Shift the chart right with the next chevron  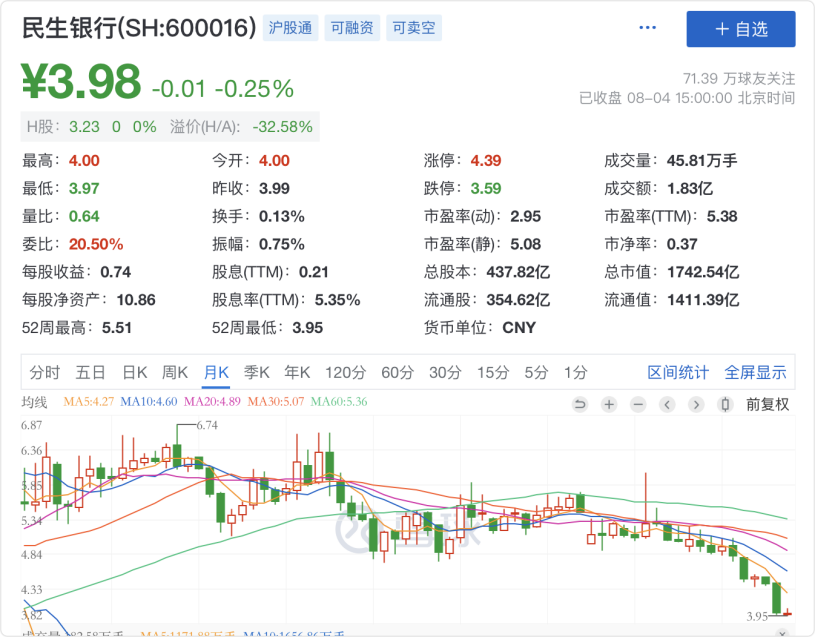click(696, 404)
